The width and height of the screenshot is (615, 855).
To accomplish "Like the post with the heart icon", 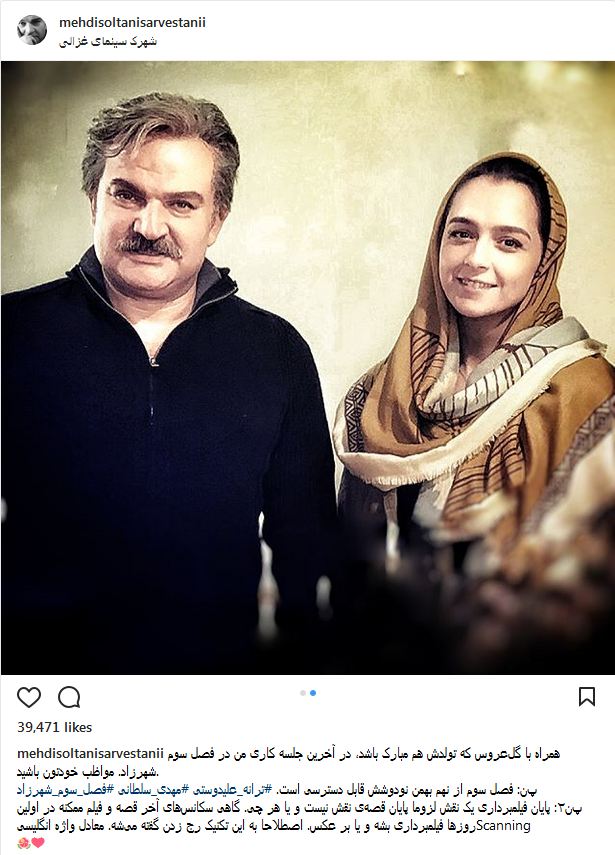I will tap(29, 697).
